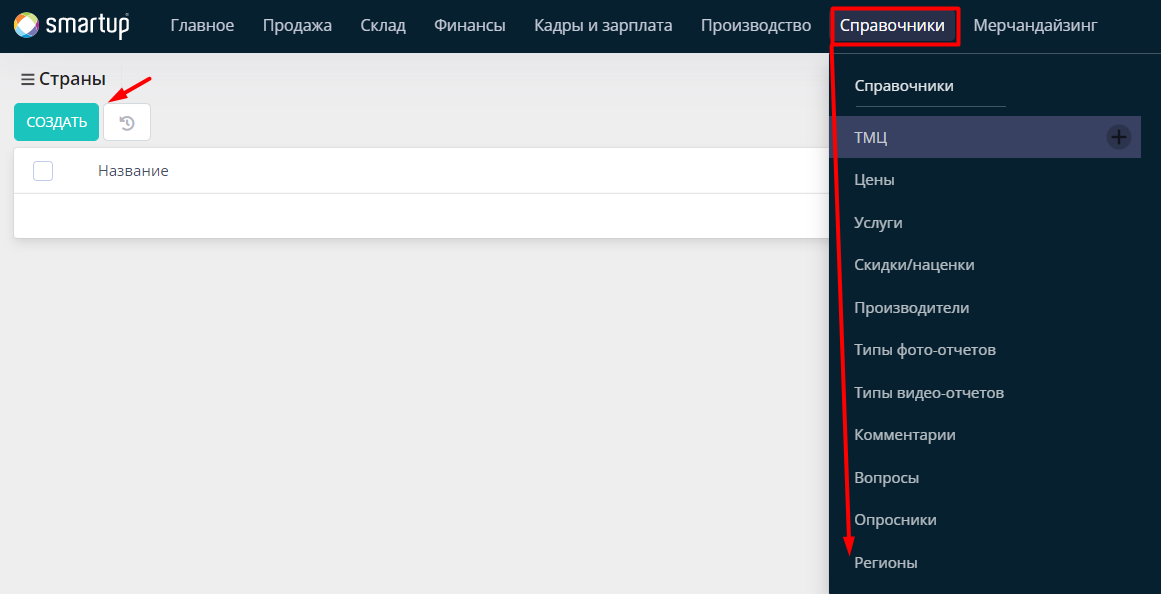The height and width of the screenshot is (594, 1161).
Task: Click the plus icon next to ТМЦ
Action: coord(1119,137)
